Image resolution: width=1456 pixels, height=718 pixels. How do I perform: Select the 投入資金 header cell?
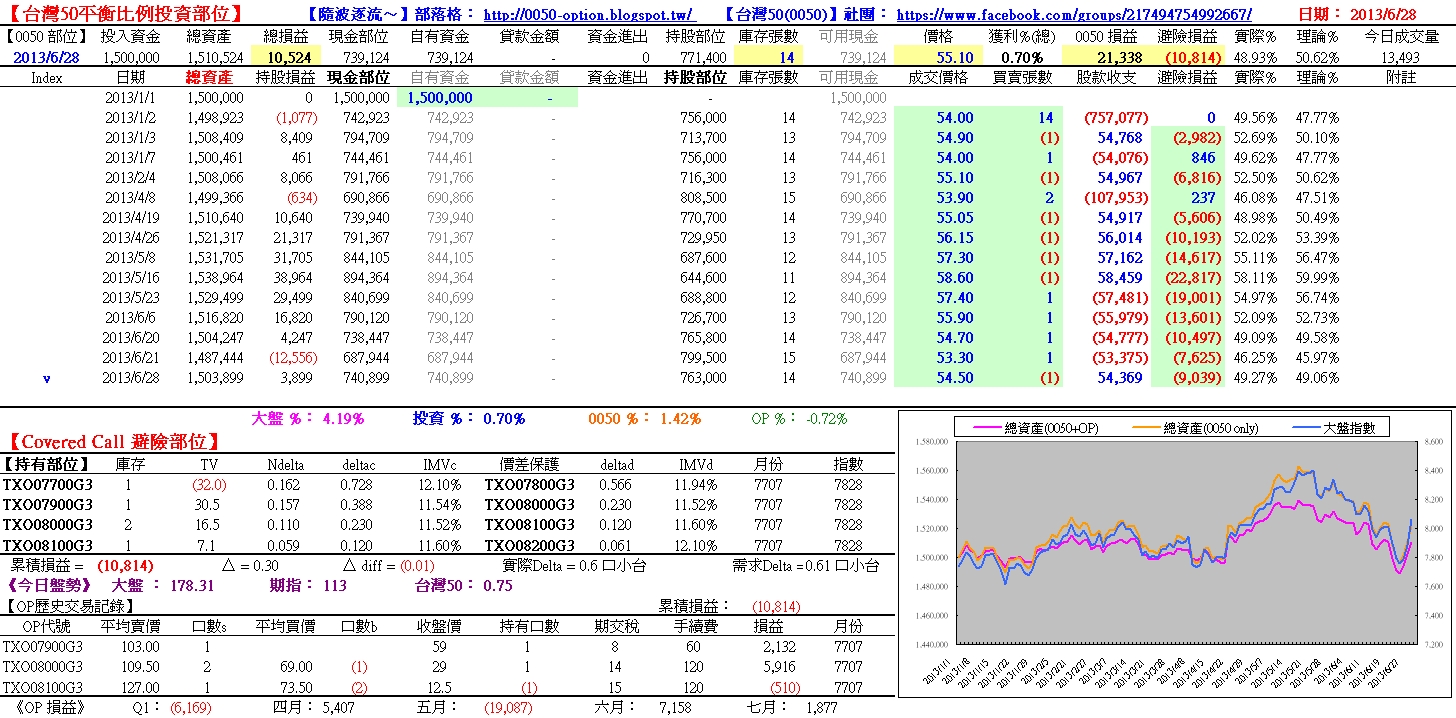[x=130, y=36]
